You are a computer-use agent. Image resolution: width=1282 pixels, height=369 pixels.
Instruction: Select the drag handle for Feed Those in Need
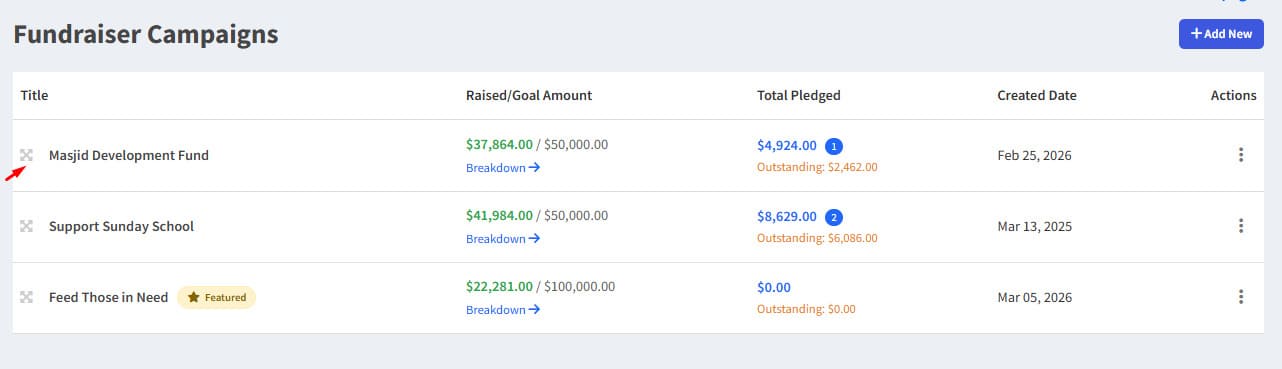tap(27, 297)
